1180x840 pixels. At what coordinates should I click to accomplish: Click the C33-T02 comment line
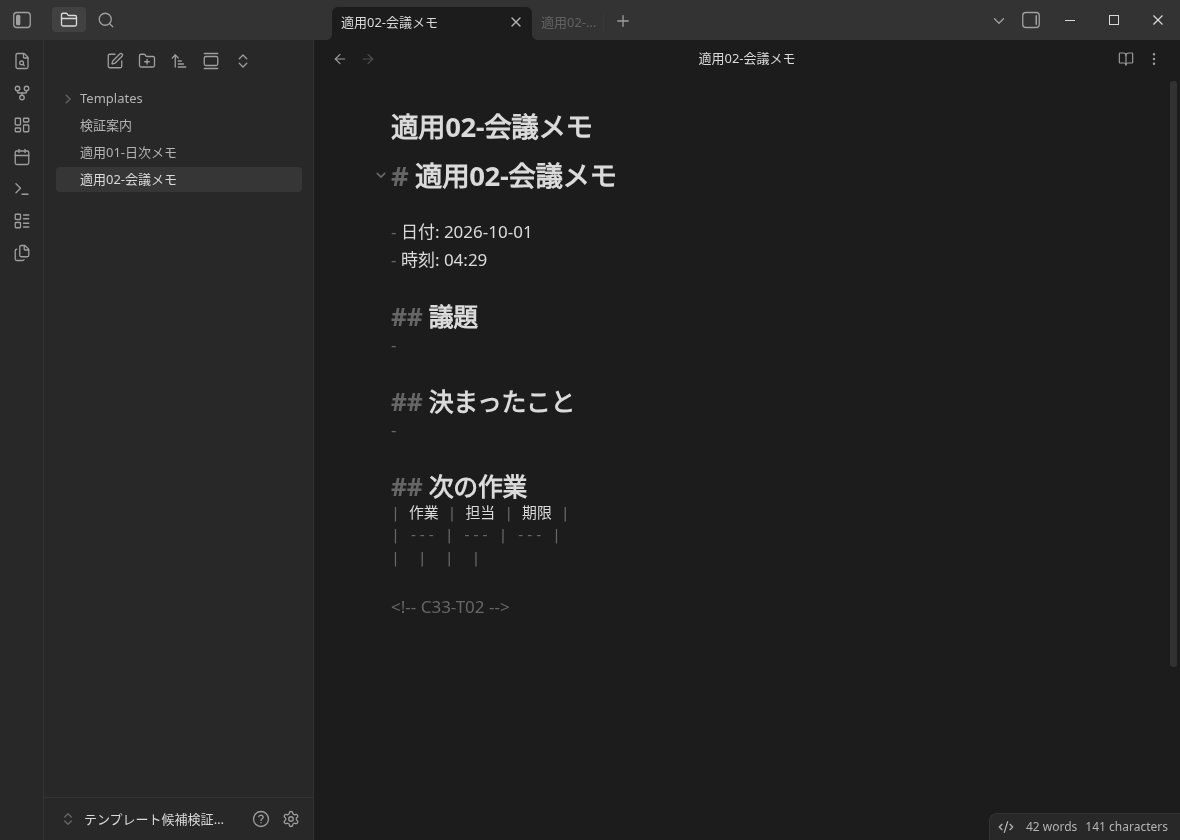[x=450, y=607]
